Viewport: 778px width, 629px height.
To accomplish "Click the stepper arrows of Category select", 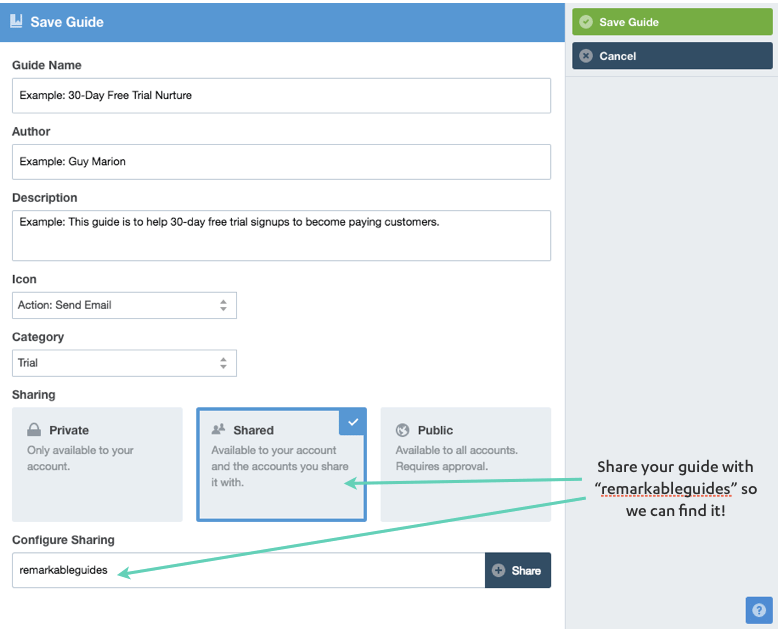I will [223, 363].
